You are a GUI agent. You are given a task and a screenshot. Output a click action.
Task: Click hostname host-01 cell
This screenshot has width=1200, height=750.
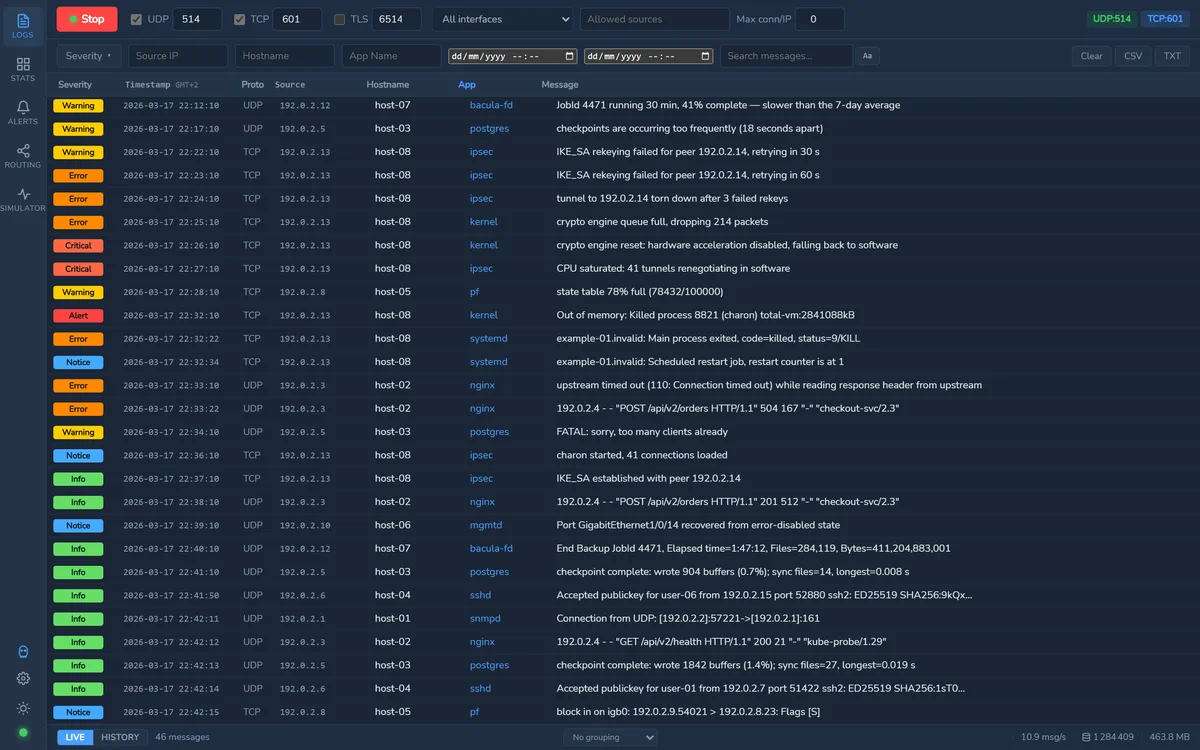393,619
